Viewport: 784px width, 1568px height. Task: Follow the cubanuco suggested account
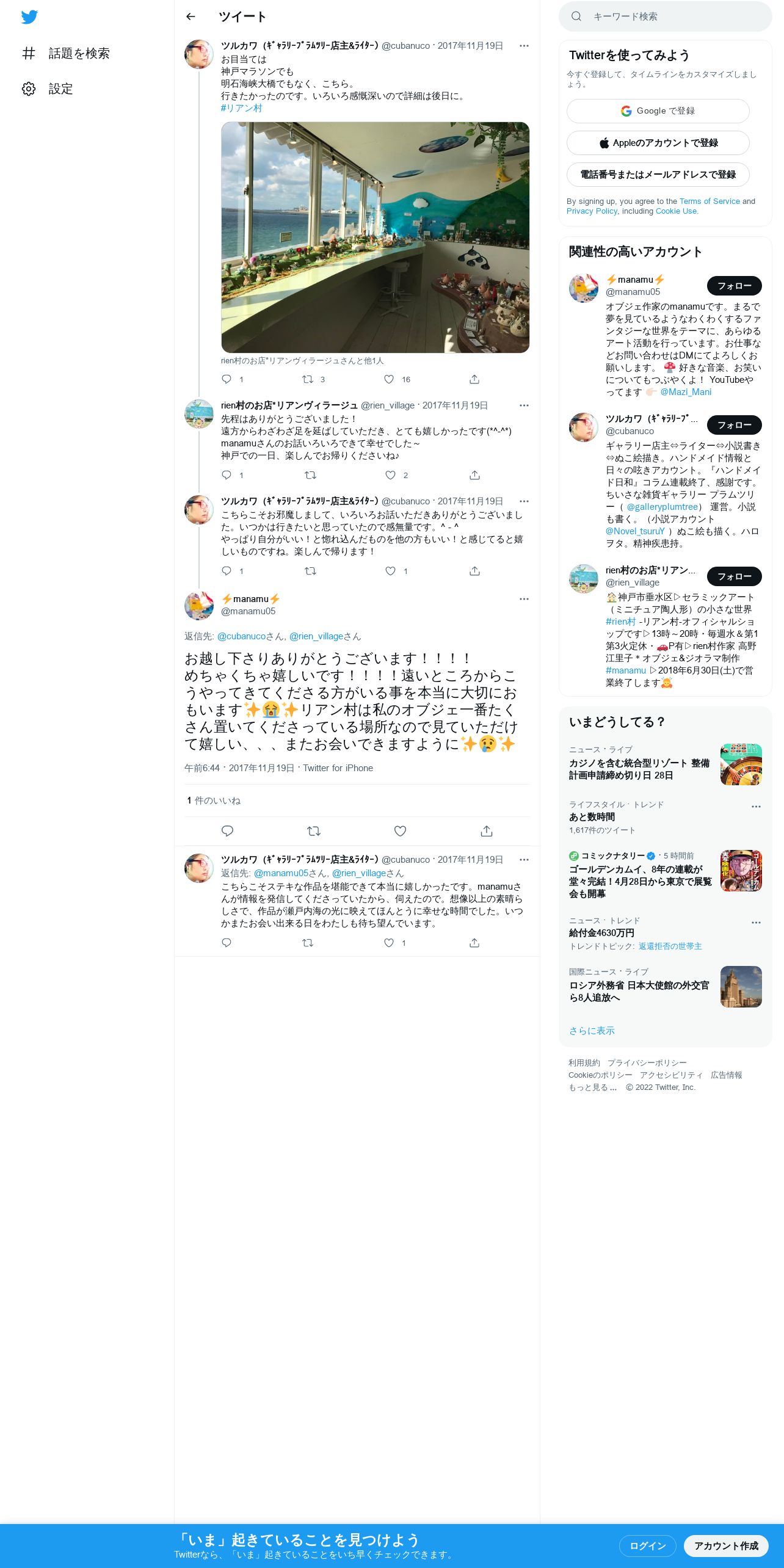[x=734, y=425]
